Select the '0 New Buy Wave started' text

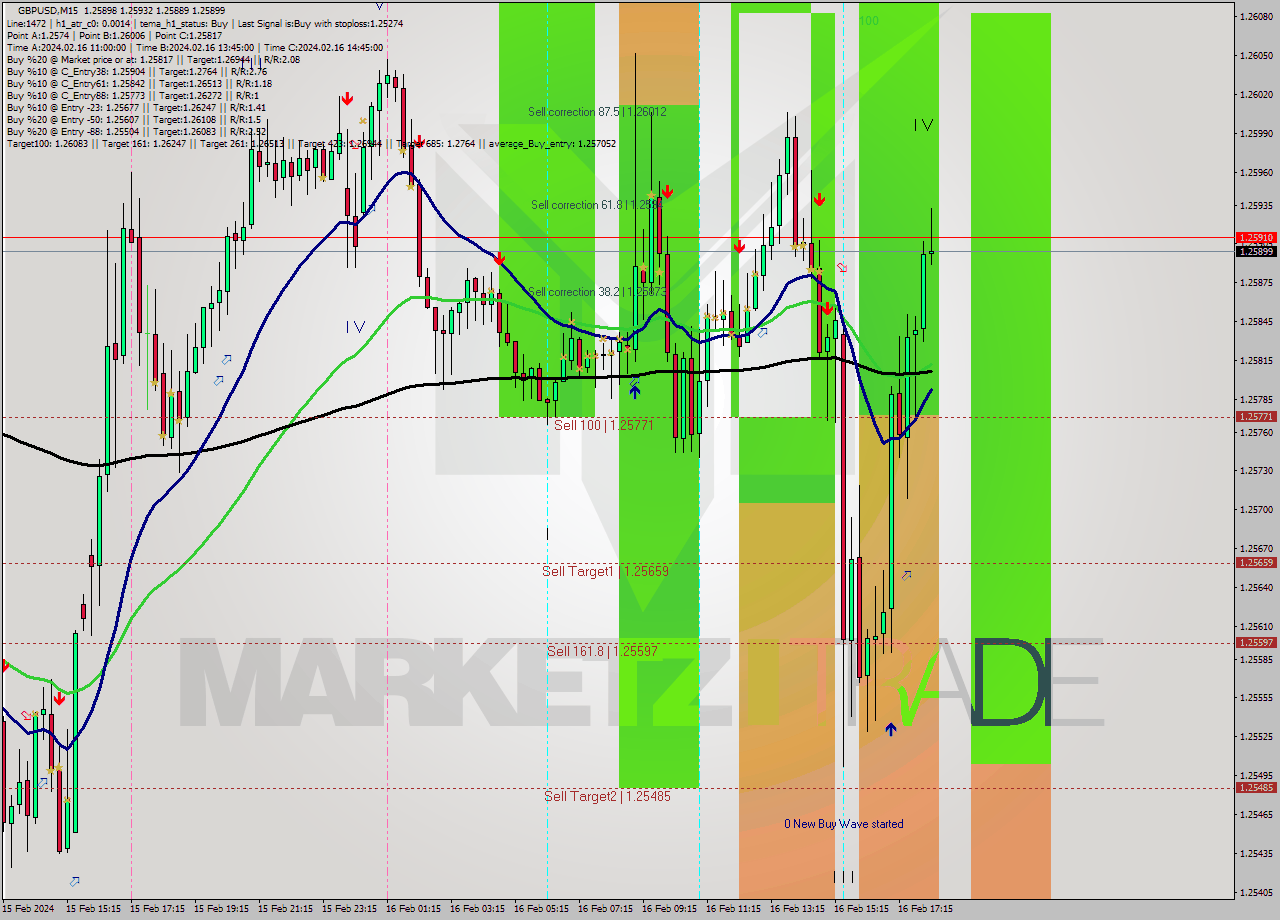(843, 824)
